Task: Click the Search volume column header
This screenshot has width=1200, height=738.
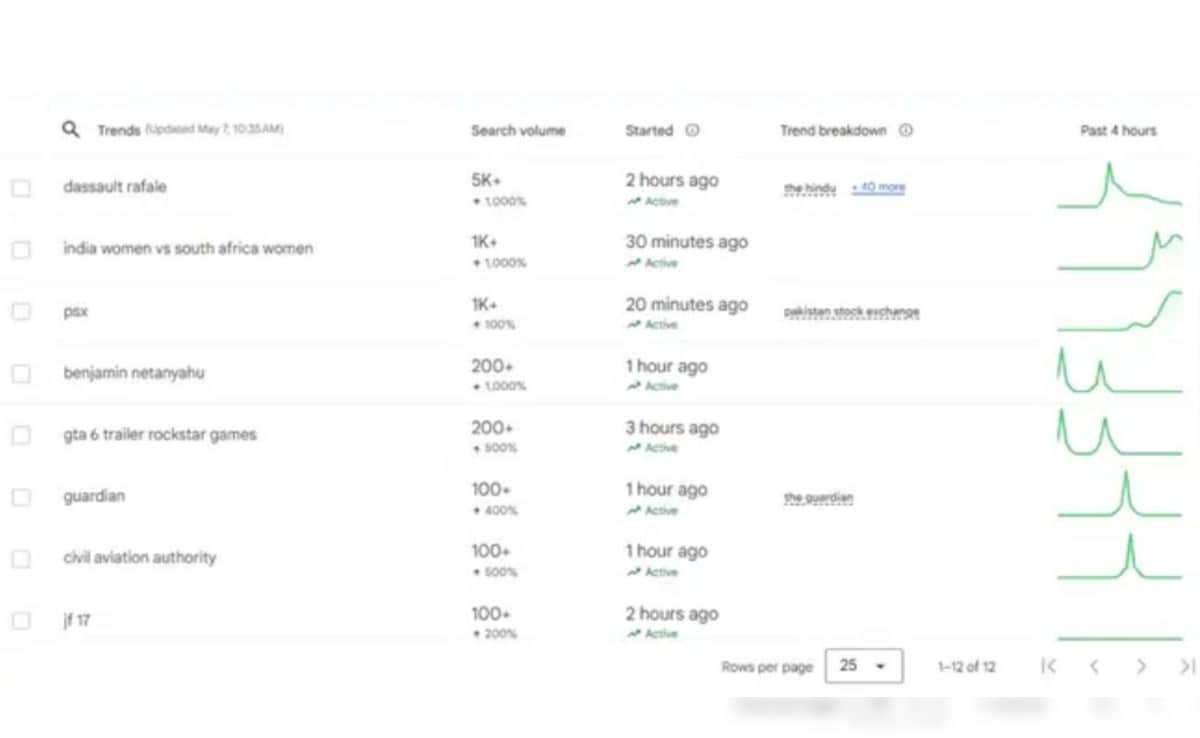Action: (518, 131)
